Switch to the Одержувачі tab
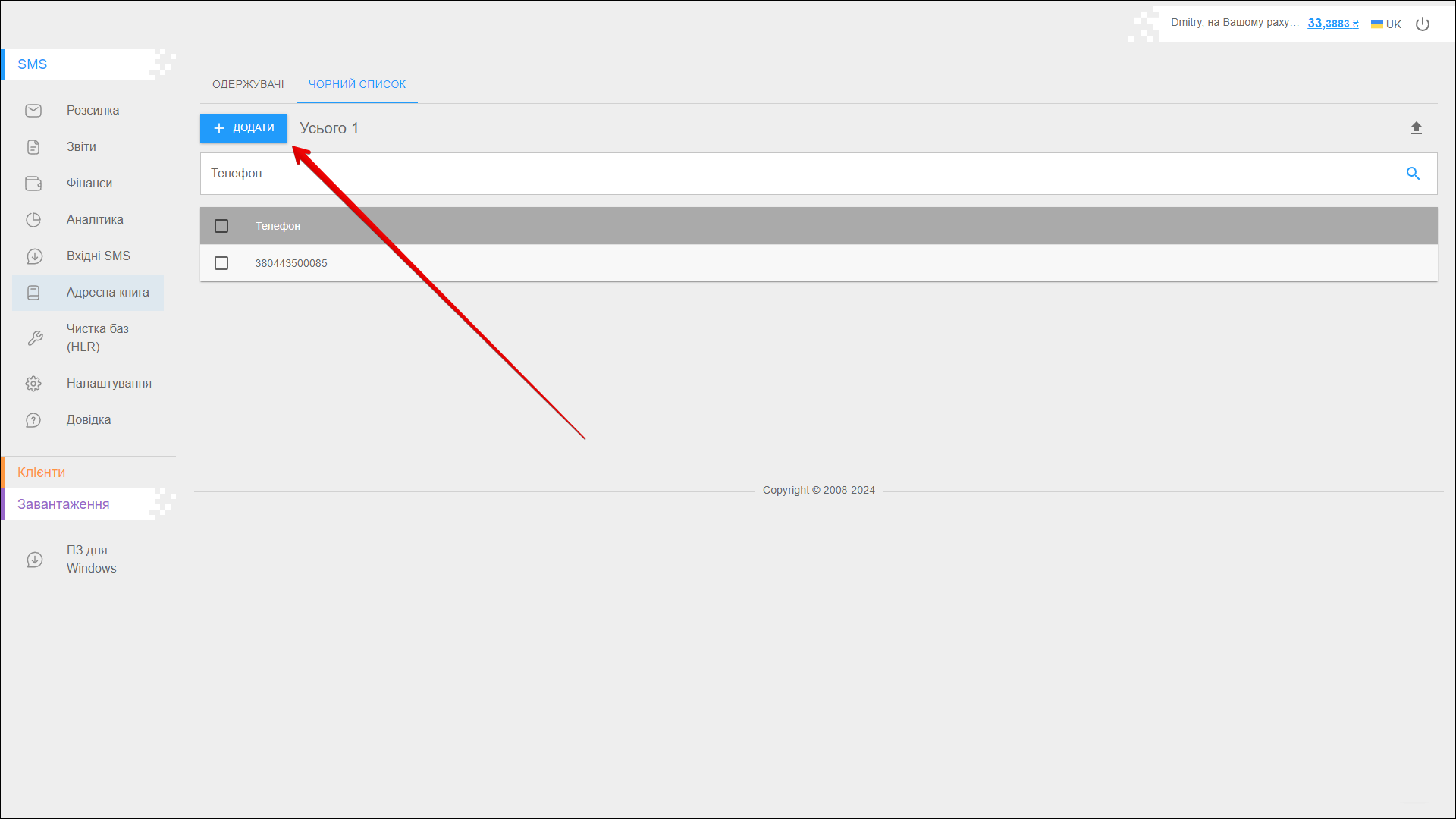The height and width of the screenshot is (819, 1456). click(248, 84)
